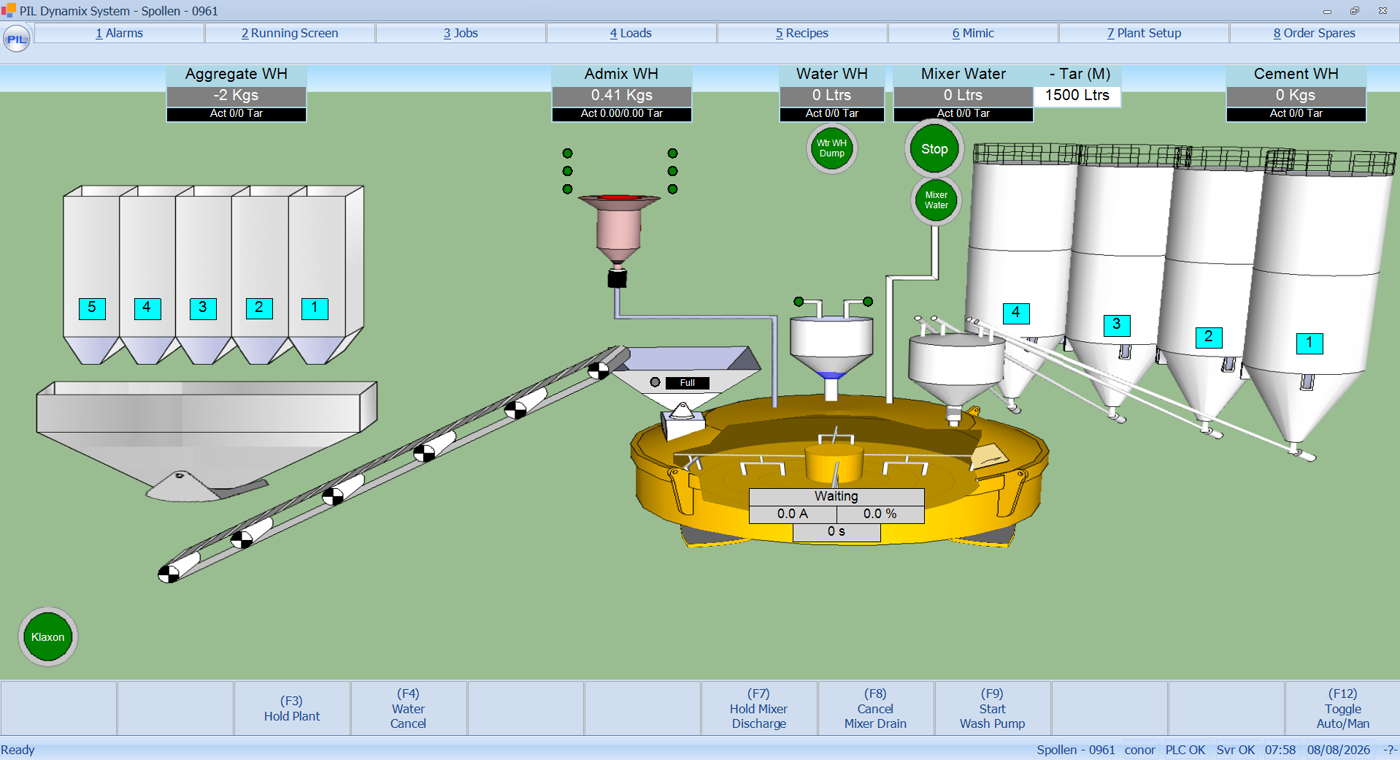The image size is (1400, 760).
Task: Select aggregate bin number 1
Action: (x=315, y=307)
